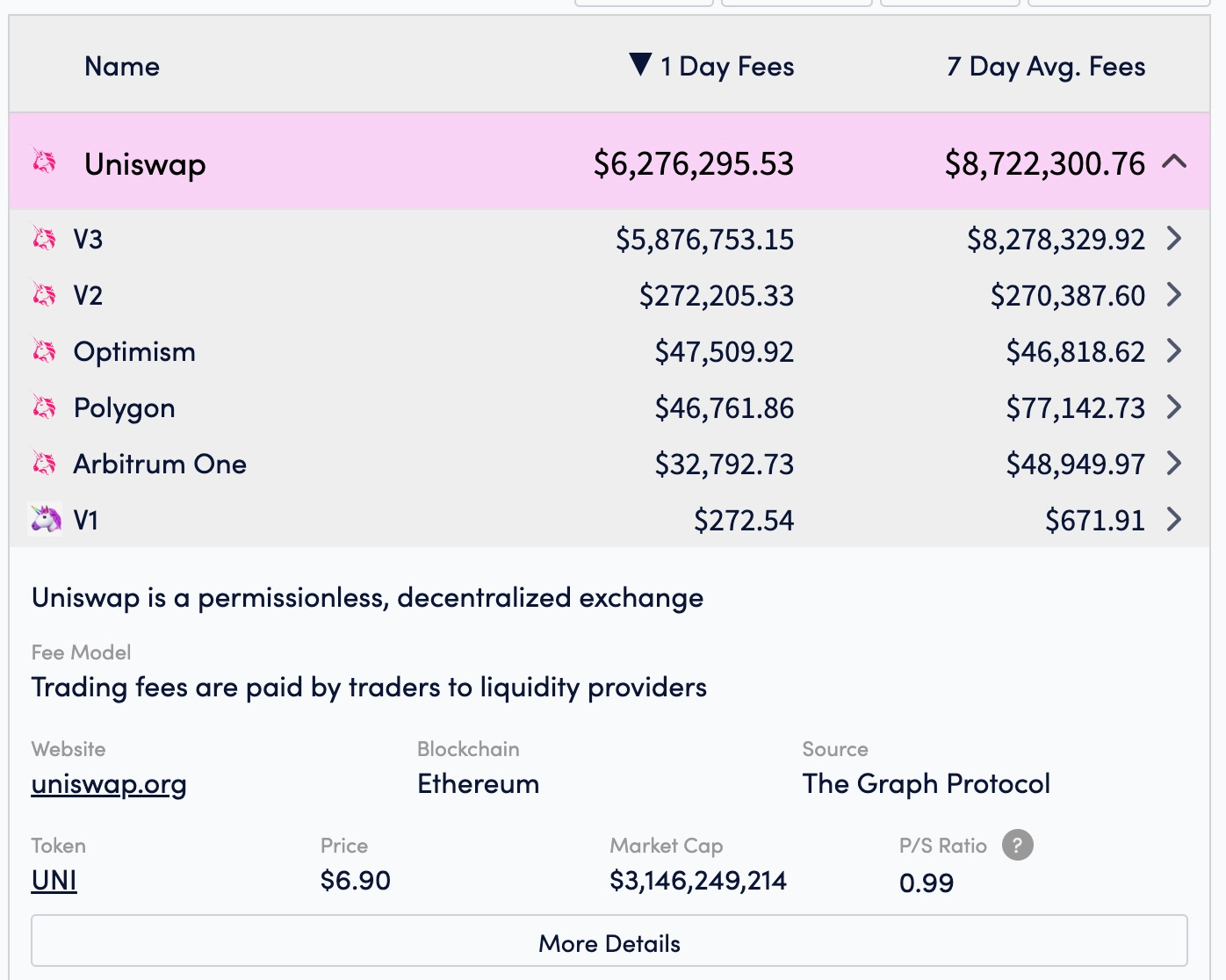Click the price value $6.90
The width and height of the screenshot is (1226, 980).
[356, 881]
